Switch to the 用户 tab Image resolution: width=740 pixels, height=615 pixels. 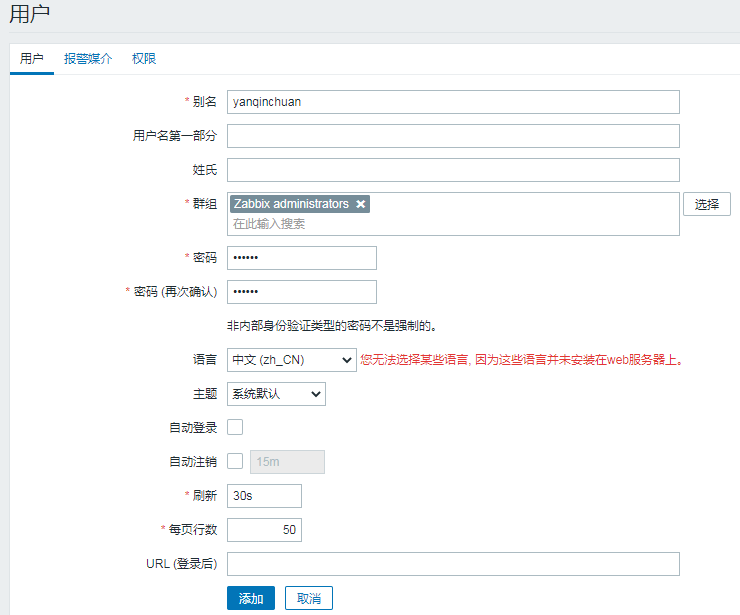32,59
